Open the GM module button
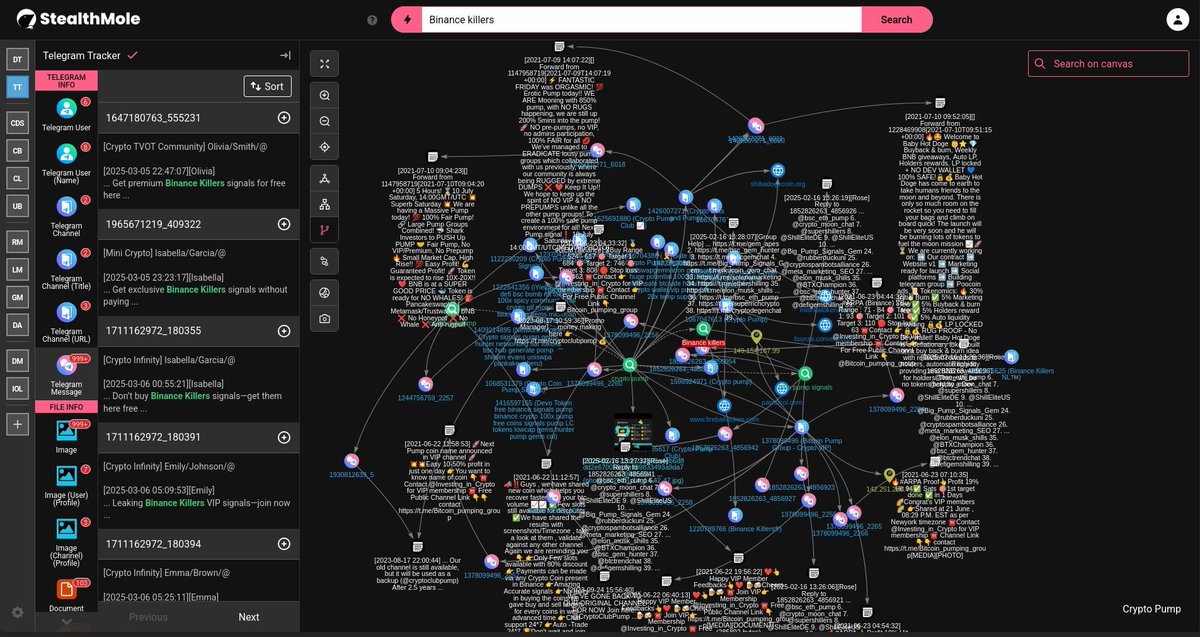Image resolution: width=1200 pixels, height=637 pixels. (x=17, y=296)
